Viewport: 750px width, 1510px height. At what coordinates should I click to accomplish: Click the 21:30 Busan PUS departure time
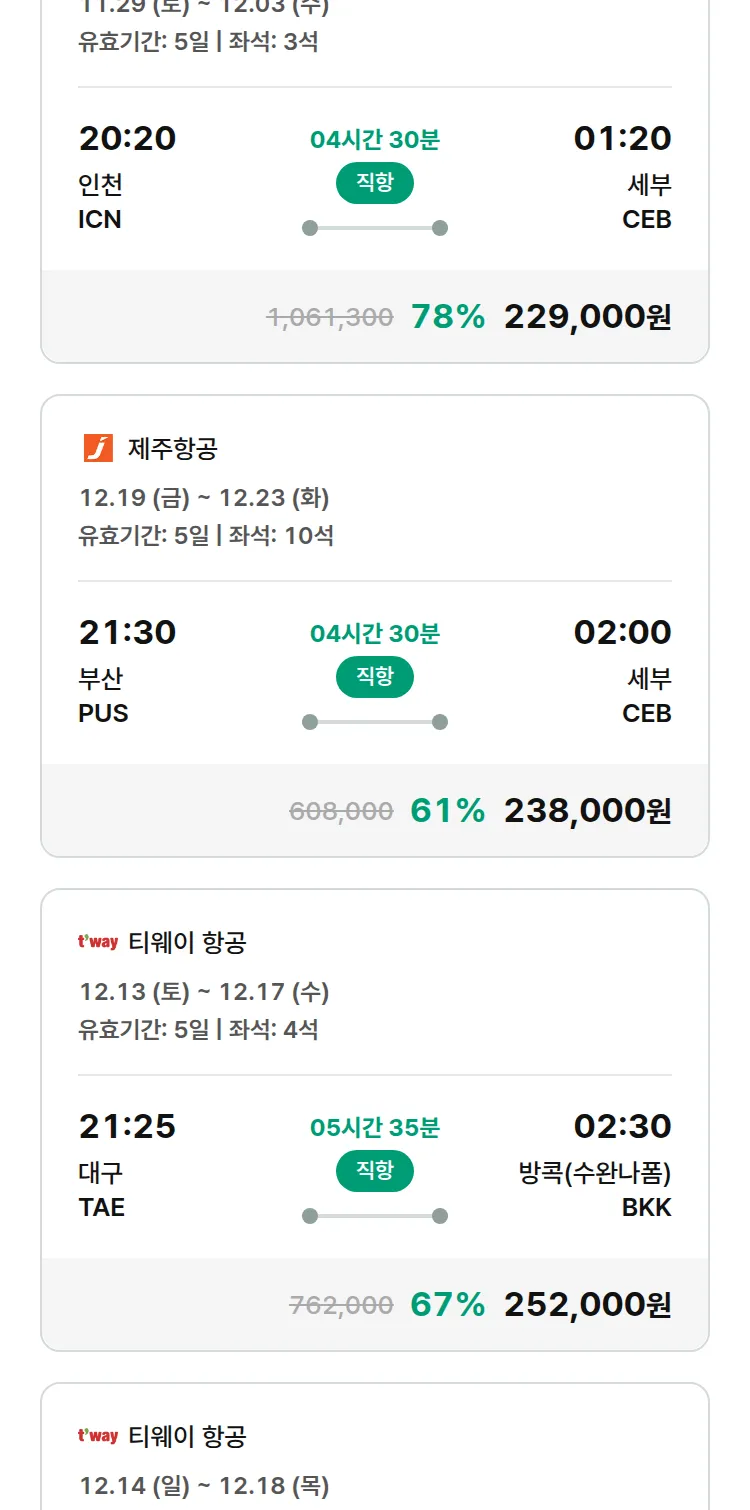[x=127, y=633]
